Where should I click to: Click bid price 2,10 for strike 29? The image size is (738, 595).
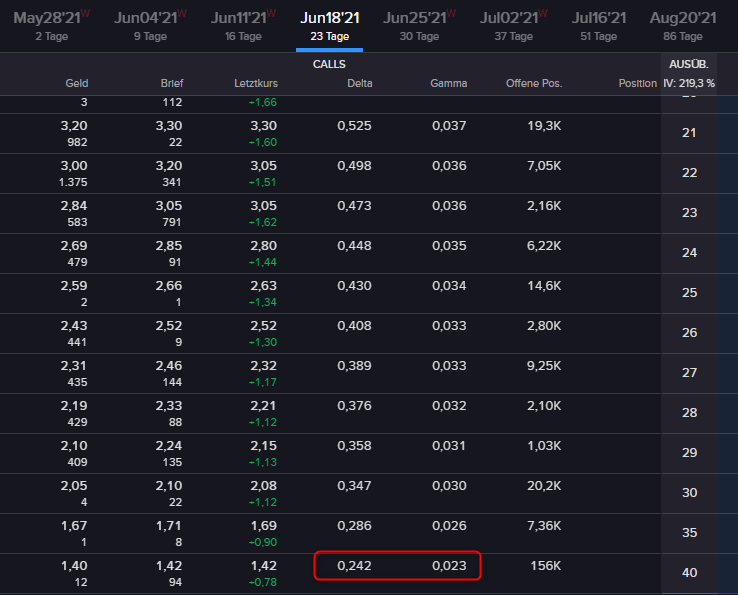click(74, 446)
